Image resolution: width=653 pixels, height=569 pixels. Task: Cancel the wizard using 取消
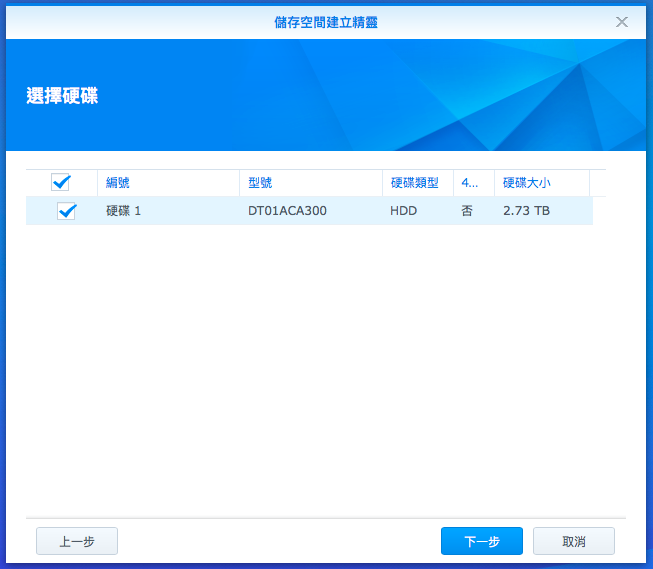click(573, 541)
